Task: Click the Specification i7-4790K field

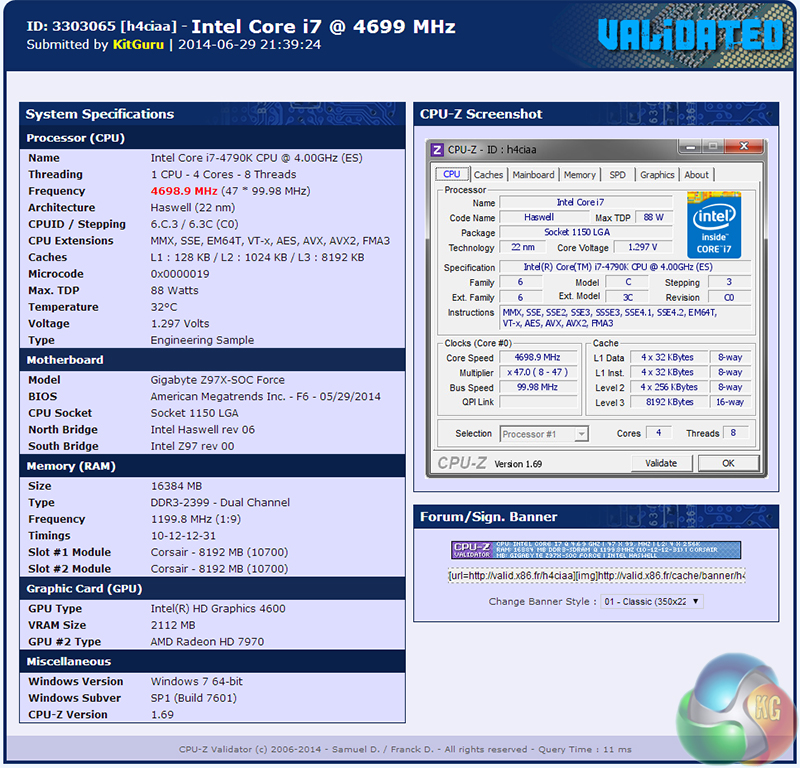Action: click(625, 267)
